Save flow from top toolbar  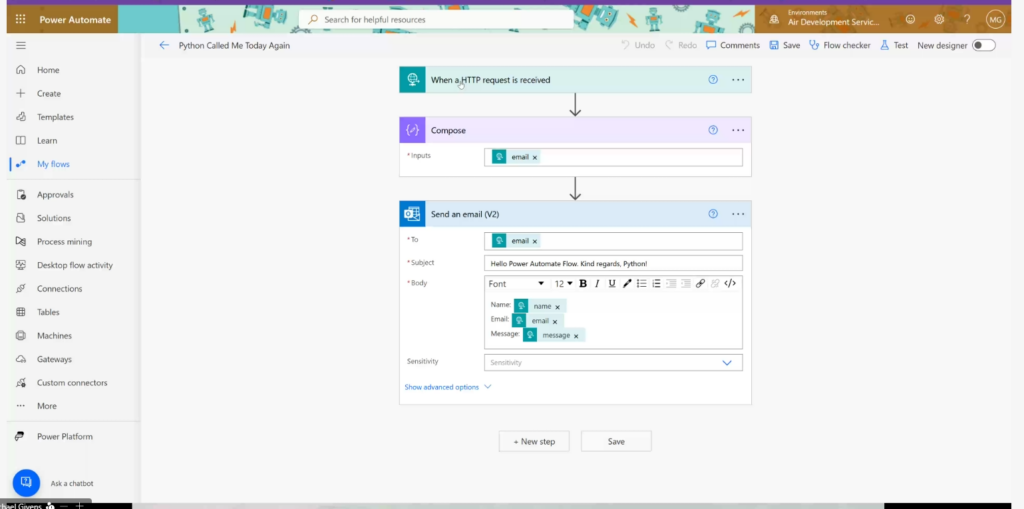784,45
